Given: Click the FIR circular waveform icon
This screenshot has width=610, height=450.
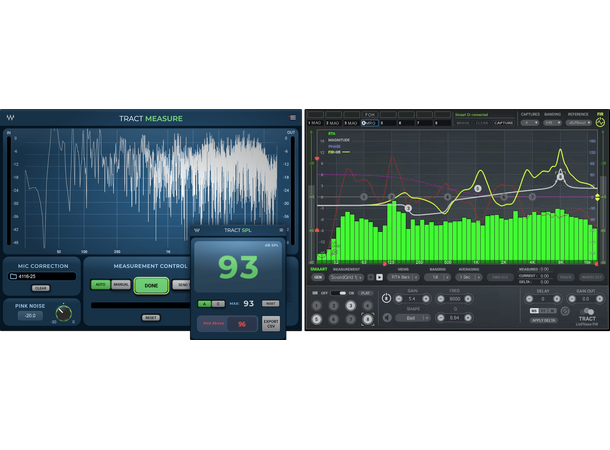Looking at the screenshot, I should point(600,122).
